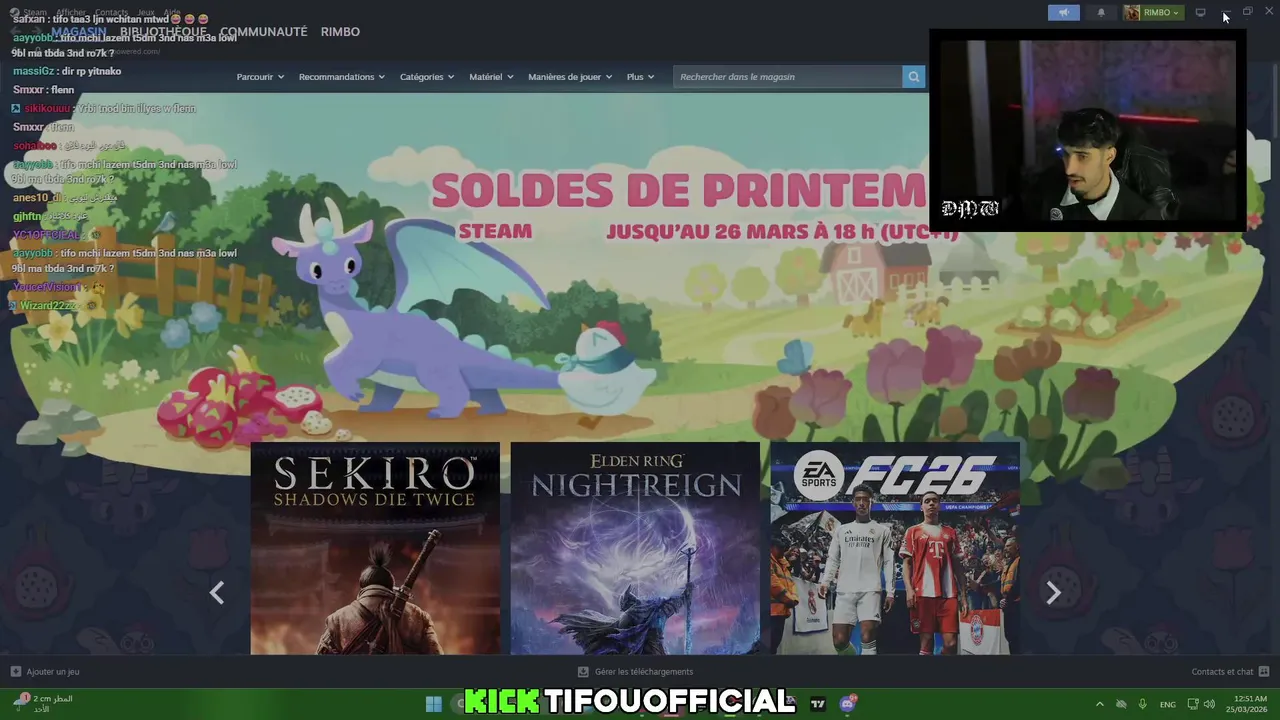Show the next featured games arrow

1053,593
